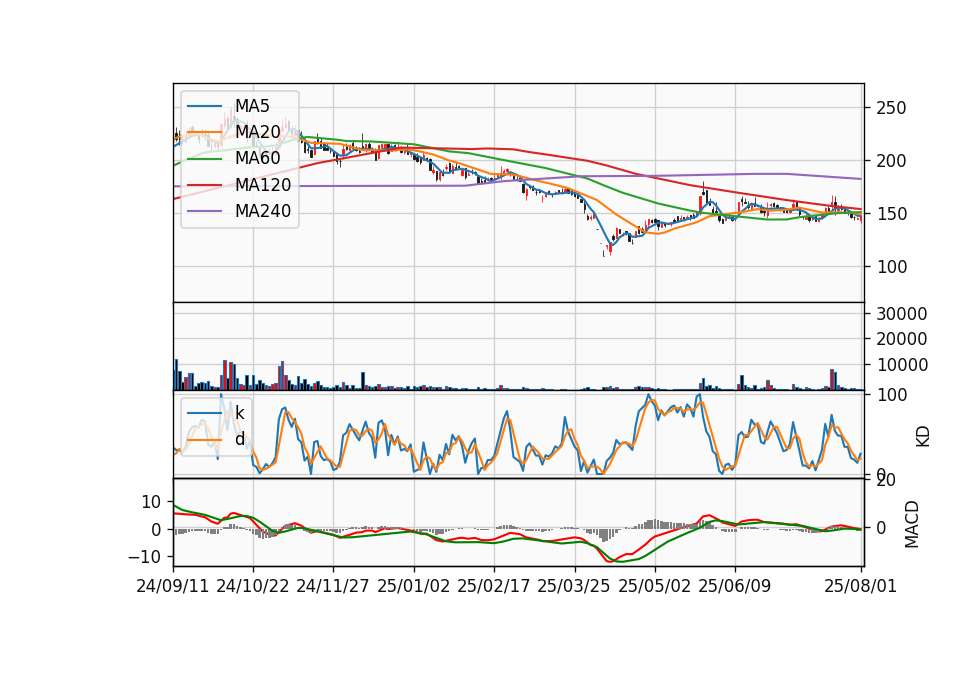Click the d label in the KD legend
960x690 pixels.
240,439
